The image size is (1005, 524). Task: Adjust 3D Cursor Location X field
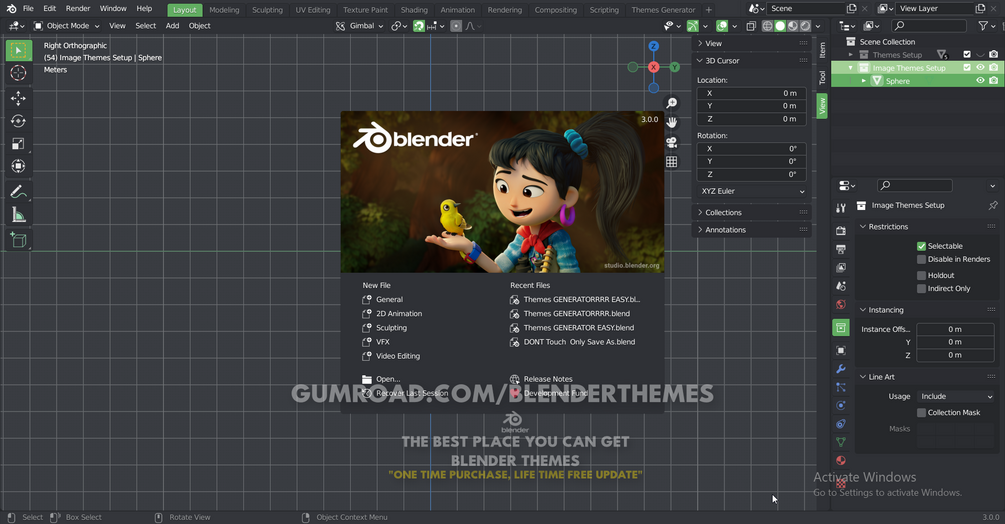pyautogui.click(x=751, y=94)
